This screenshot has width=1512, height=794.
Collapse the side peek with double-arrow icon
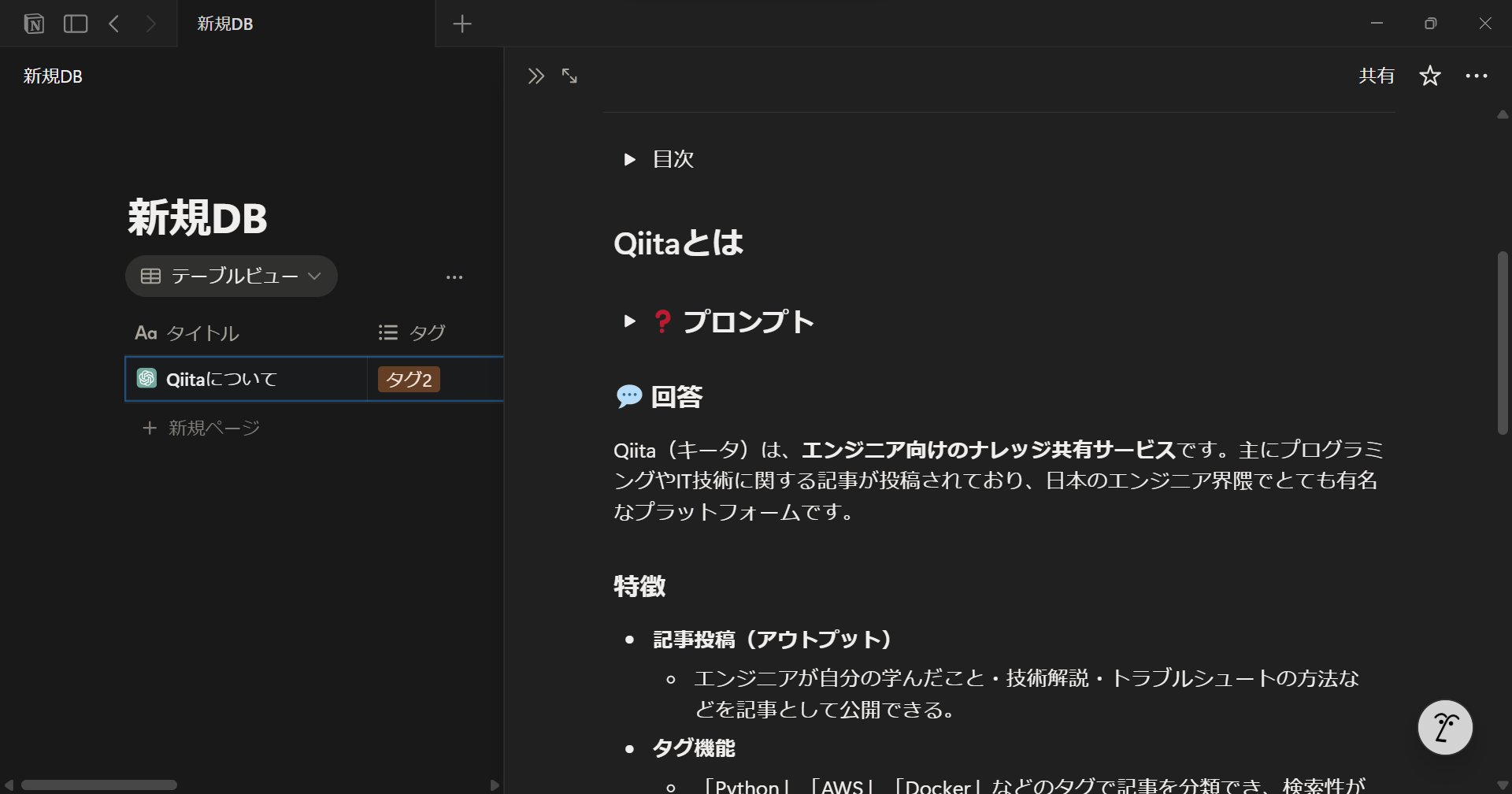click(x=535, y=76)
